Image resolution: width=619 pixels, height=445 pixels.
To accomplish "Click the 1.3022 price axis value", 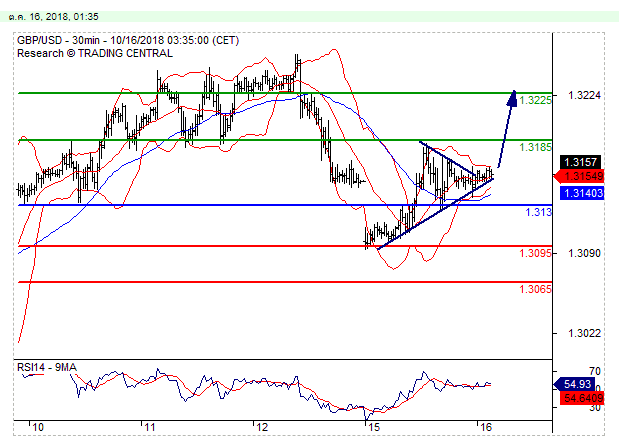I will pyautogui.click(x=582, y=334).
